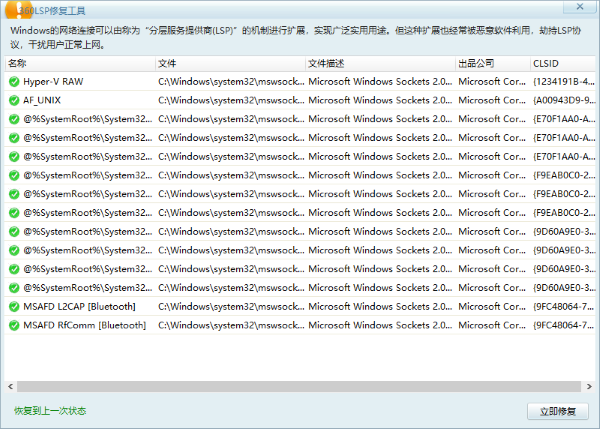Click the horizontal scrollbar left arrow
Screen dimensions: 600x429
click(x=10, y=387)
